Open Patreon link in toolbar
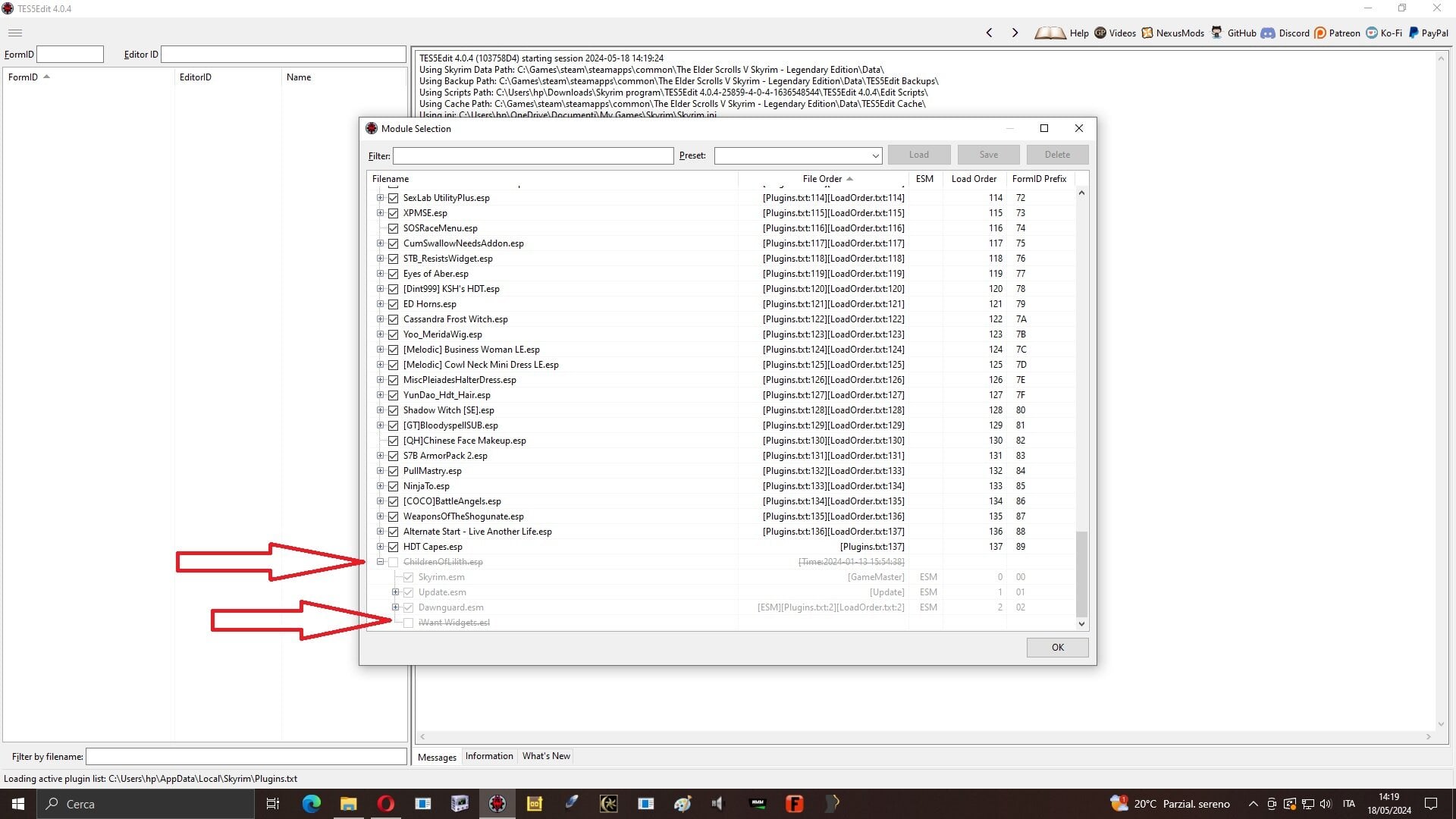The height and width of the screenshot is (819, 1456). pyautogui.click(x=1337, y=33)
